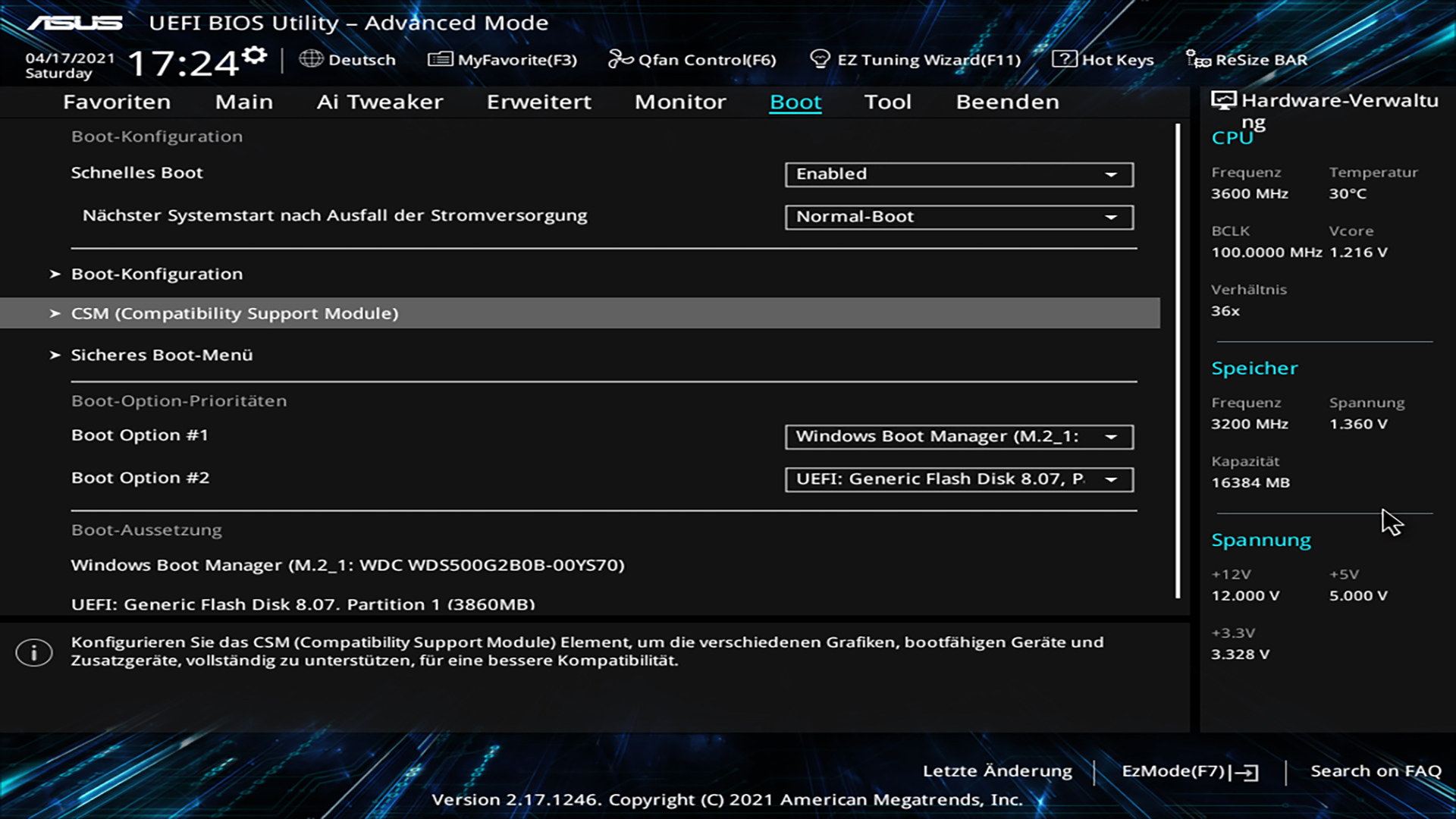Expand the Sicheres Boot-Menü submenu
The image size is (1456, 819).
[x=162, y=355]
